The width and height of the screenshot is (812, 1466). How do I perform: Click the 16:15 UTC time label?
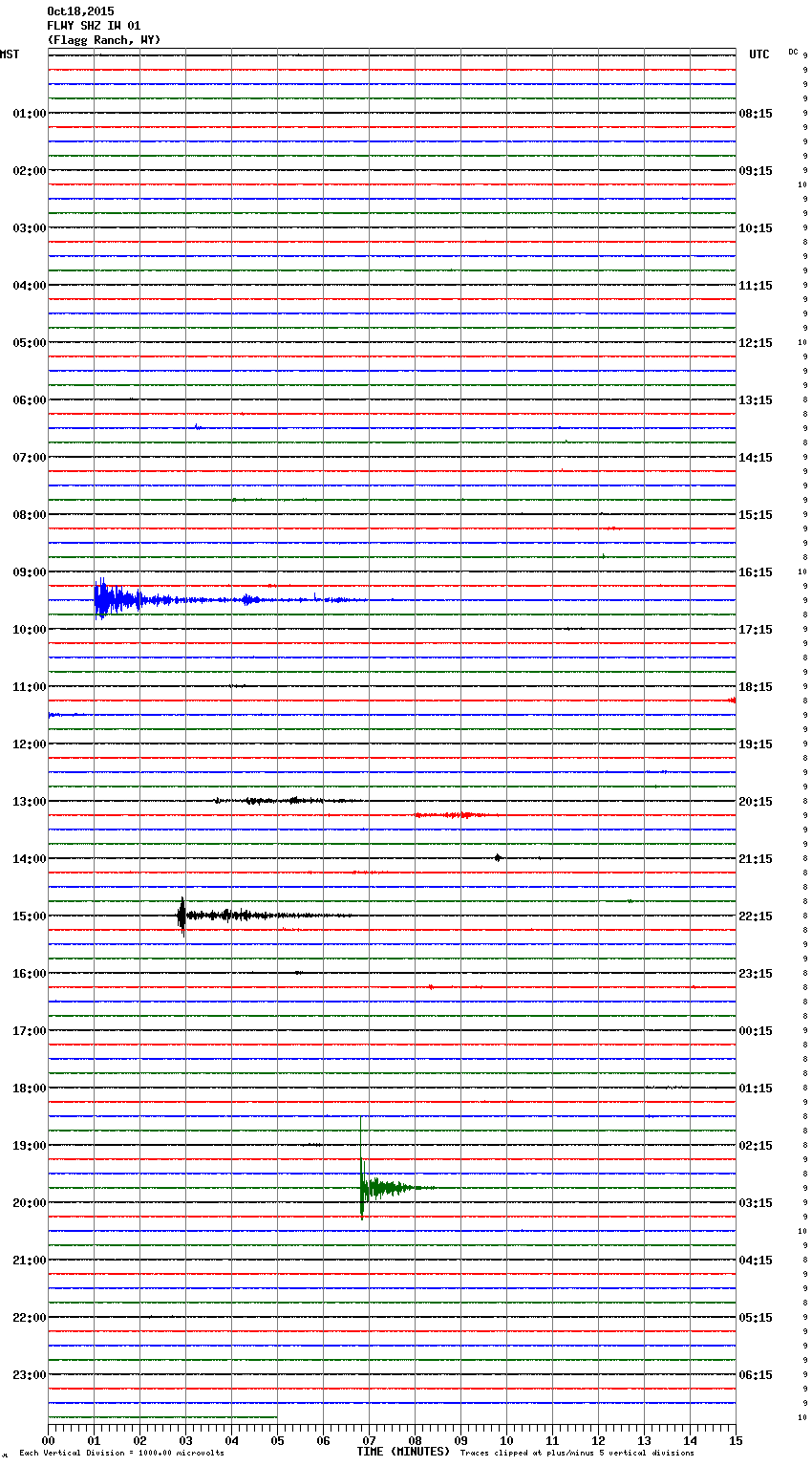point(756,572)
